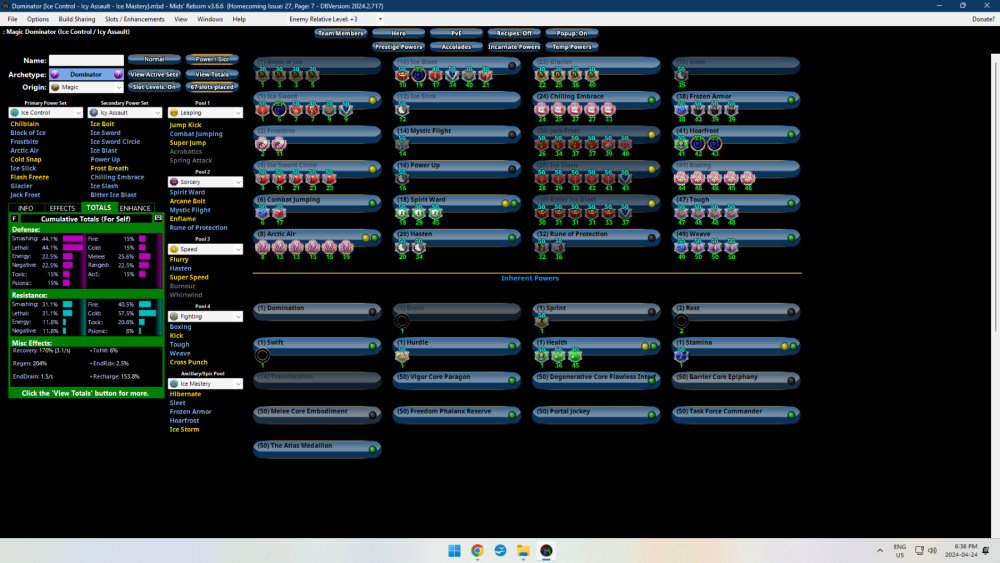The height and width of the screenshot is (563, 1000).
Task: Switch to the EFFECTS tab
Action: 62,208
